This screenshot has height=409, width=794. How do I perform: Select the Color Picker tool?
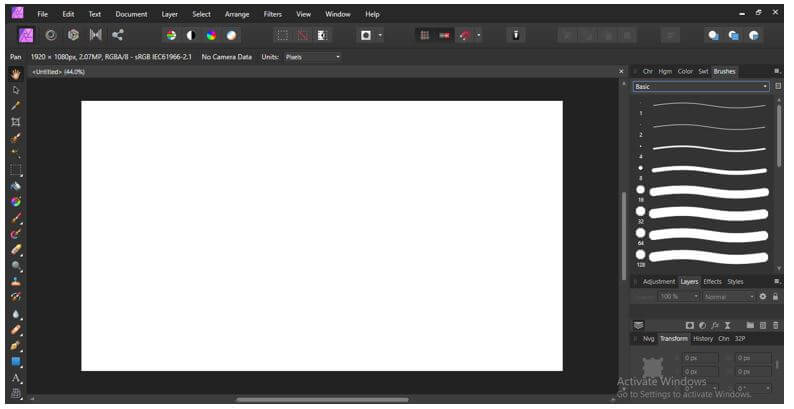[16, 106]
